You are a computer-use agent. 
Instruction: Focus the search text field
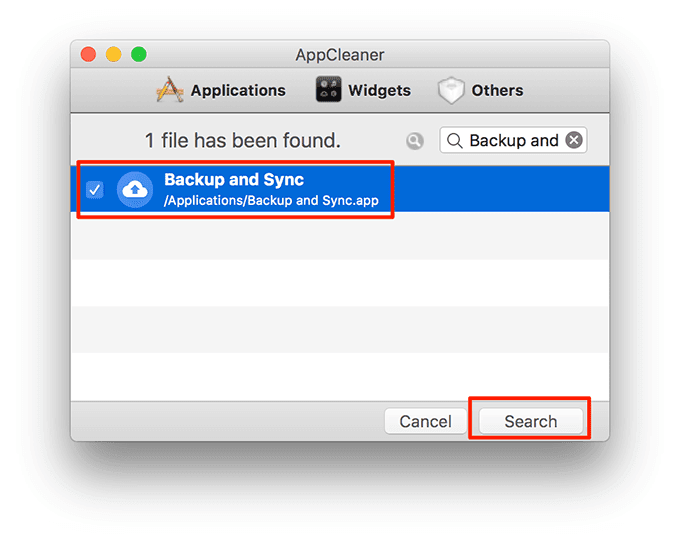(x=513, y=140)
